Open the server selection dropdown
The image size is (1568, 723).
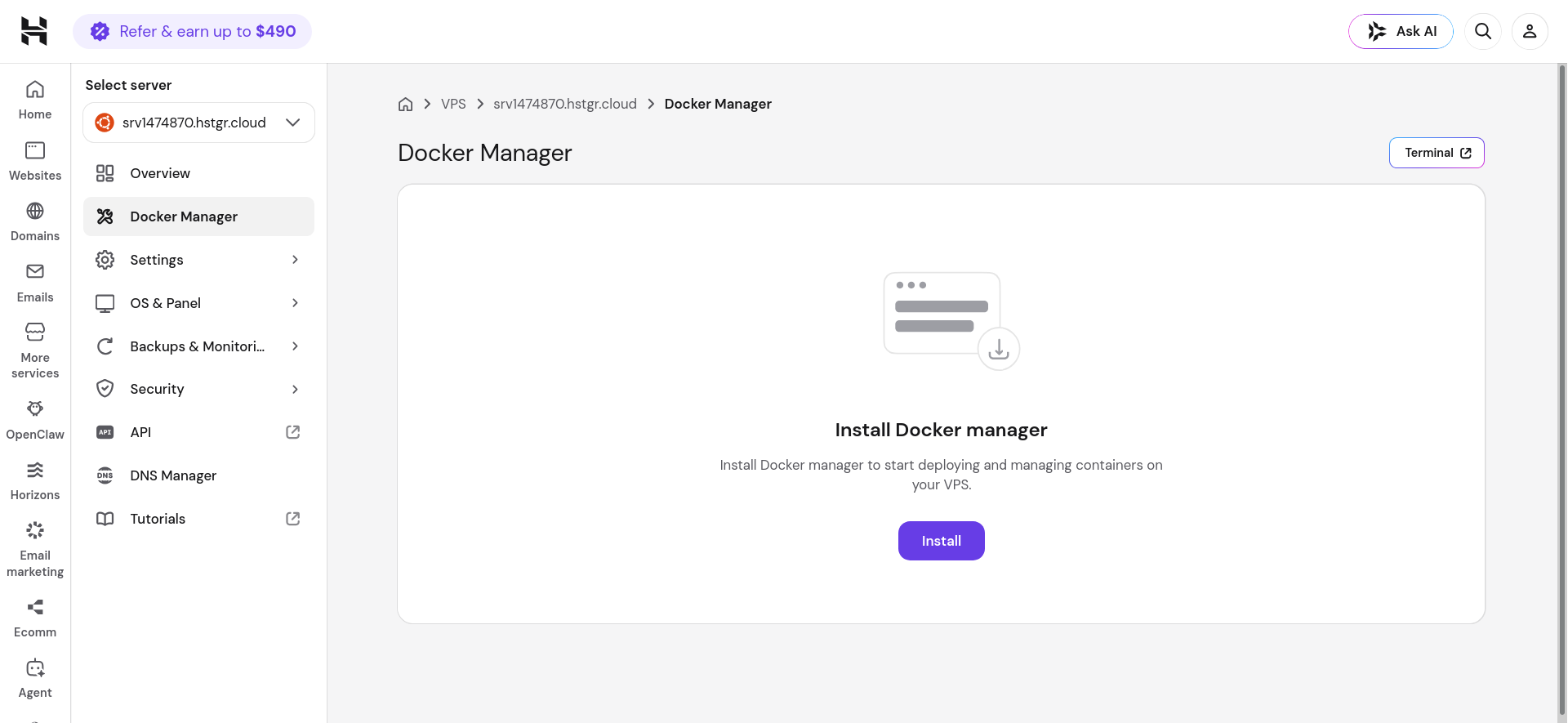(198, 123)
